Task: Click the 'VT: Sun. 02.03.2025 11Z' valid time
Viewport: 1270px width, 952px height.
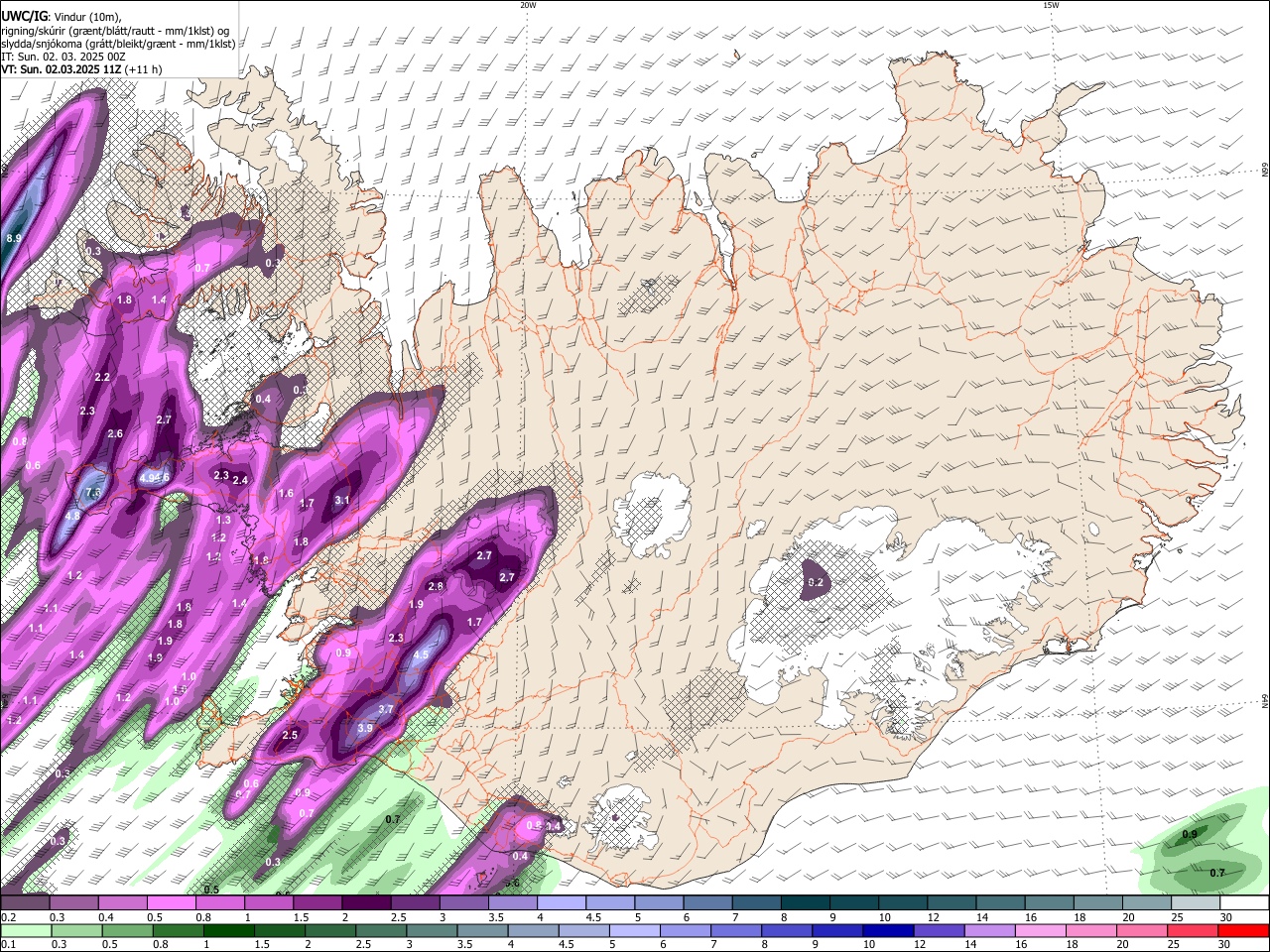Action: [x=62, y=70]
